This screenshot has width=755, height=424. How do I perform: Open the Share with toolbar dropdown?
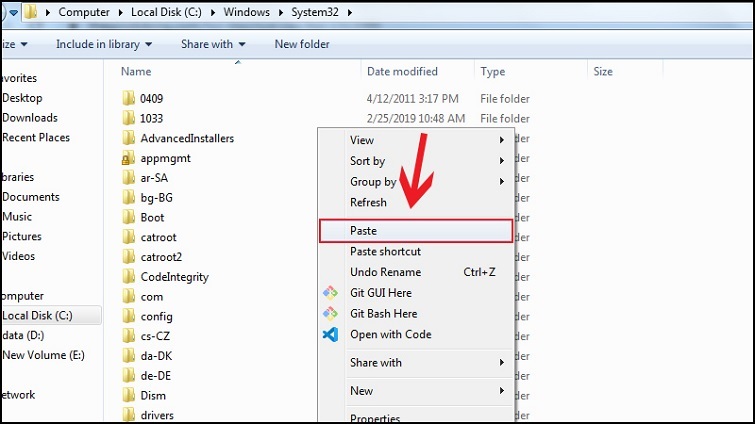tap(212, 44)
